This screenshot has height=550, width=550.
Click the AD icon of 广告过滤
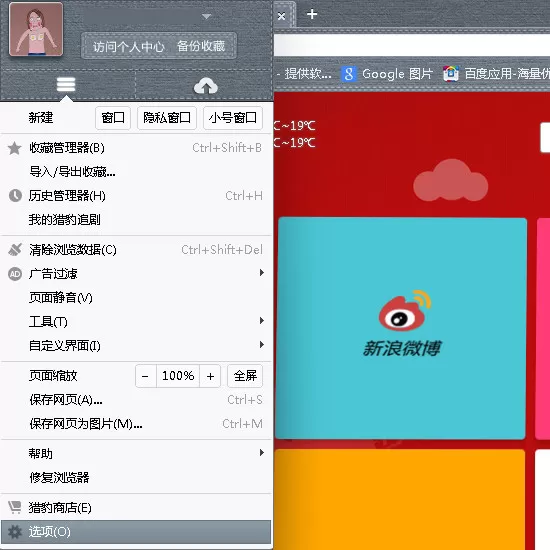click(15, 274)
